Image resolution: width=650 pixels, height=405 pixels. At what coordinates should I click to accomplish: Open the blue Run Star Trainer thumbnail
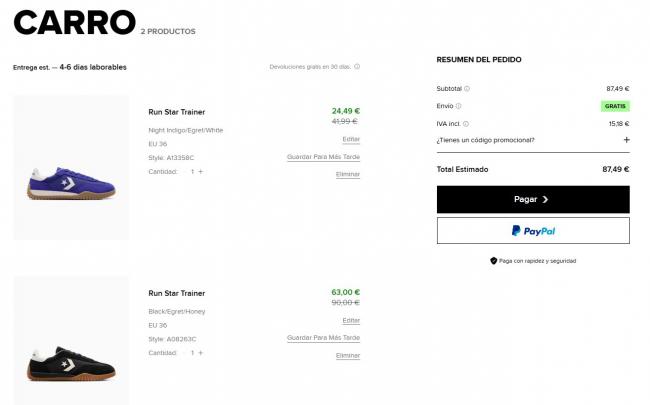coord(71,167)
